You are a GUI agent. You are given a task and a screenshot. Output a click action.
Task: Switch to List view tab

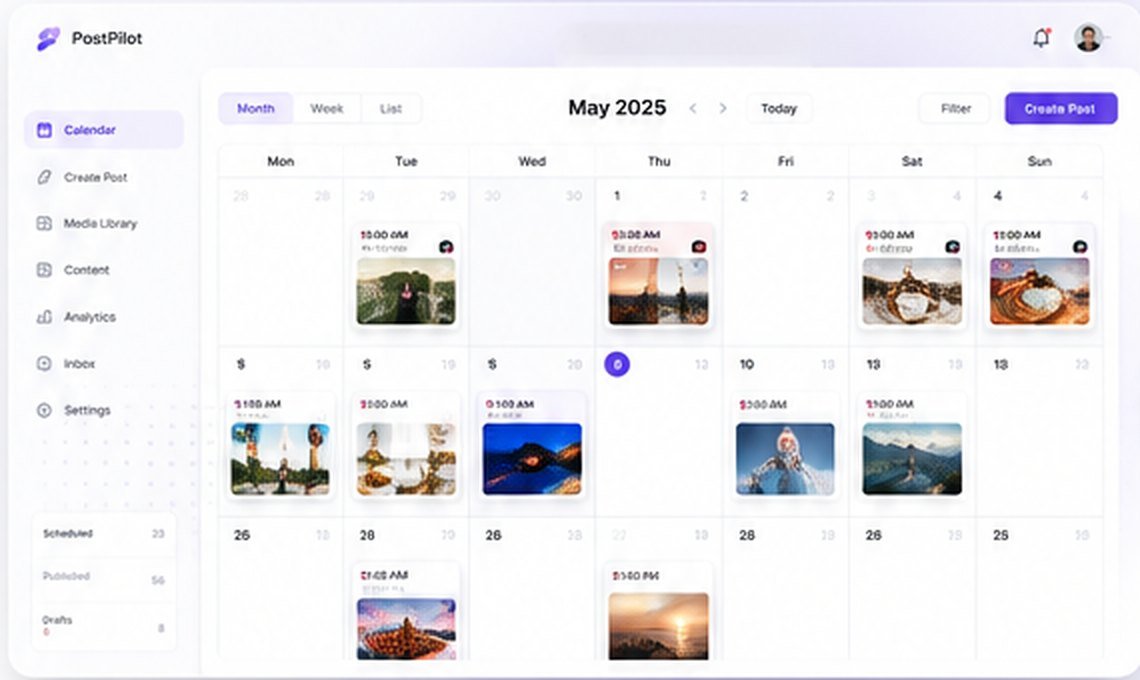pos(390,108)
